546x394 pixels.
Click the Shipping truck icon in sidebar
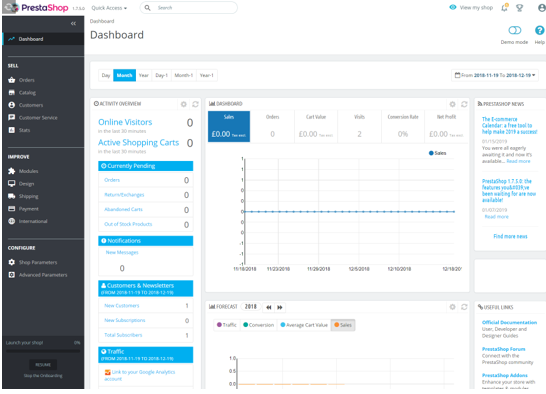click(11, 196)
